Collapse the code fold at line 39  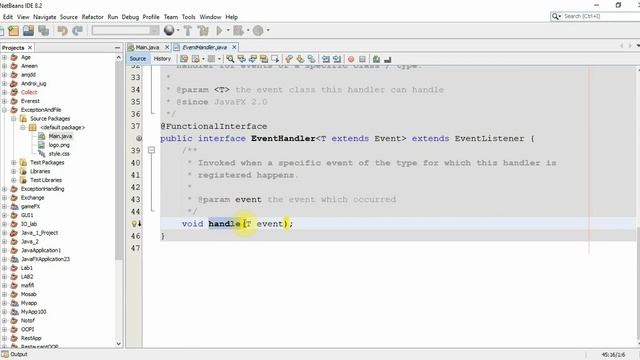point(151,150)
